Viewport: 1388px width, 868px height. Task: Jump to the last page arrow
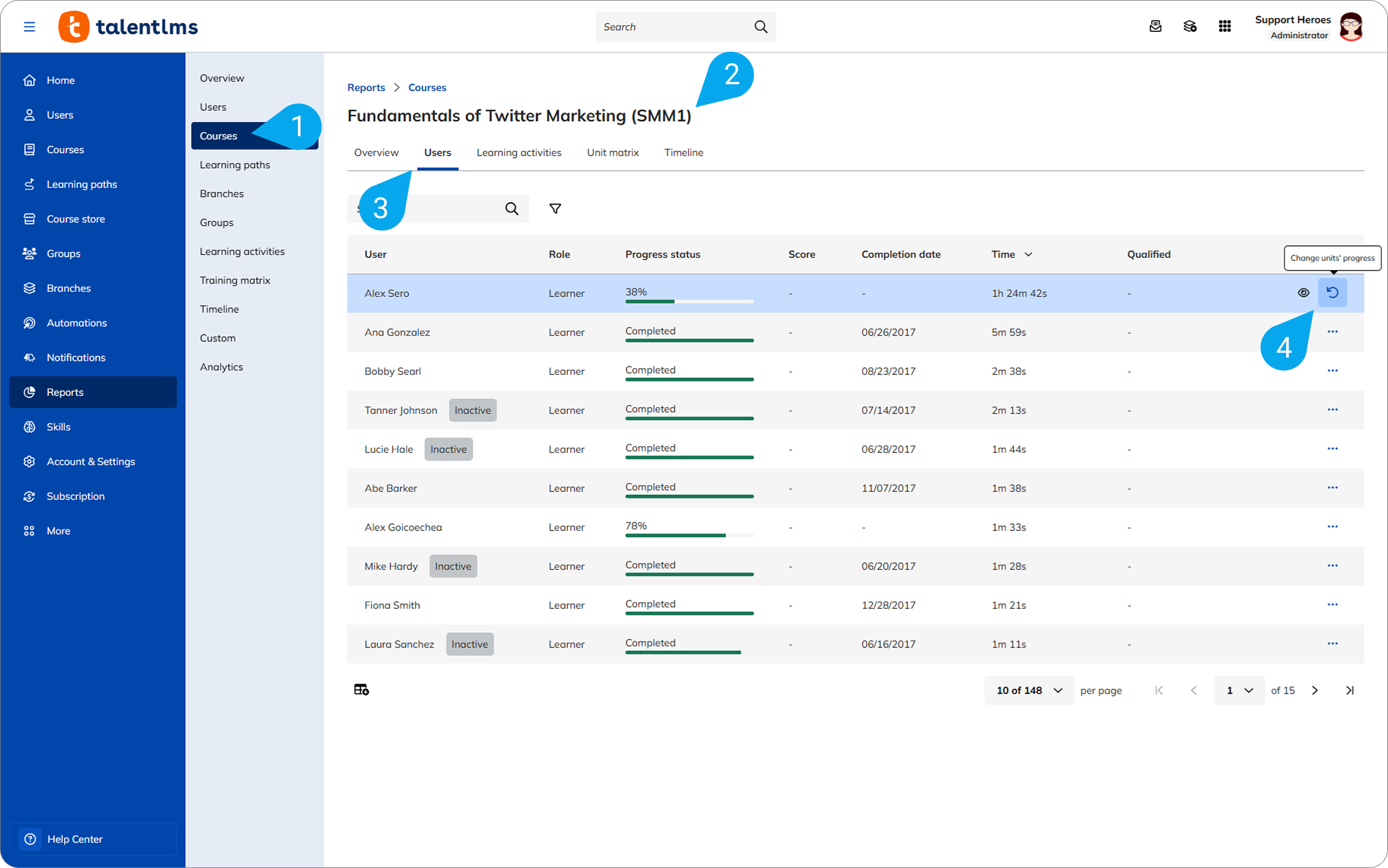[1349, 690]
